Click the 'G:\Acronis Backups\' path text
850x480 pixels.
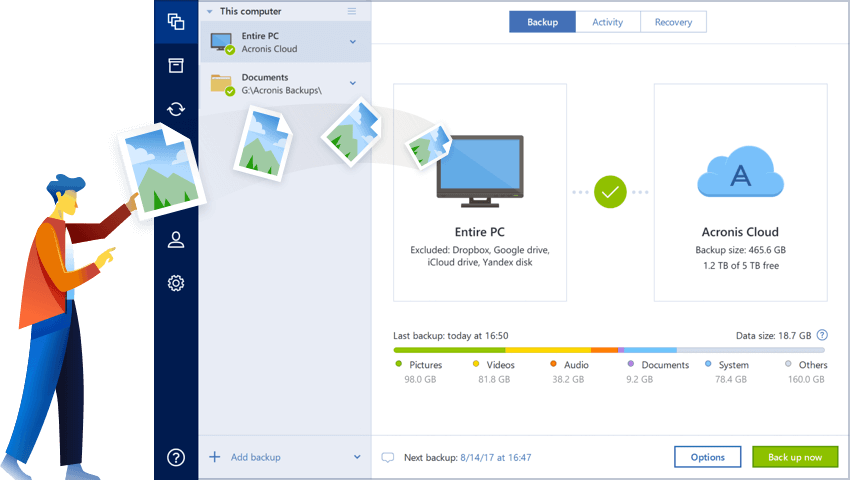tap(281, 91)
